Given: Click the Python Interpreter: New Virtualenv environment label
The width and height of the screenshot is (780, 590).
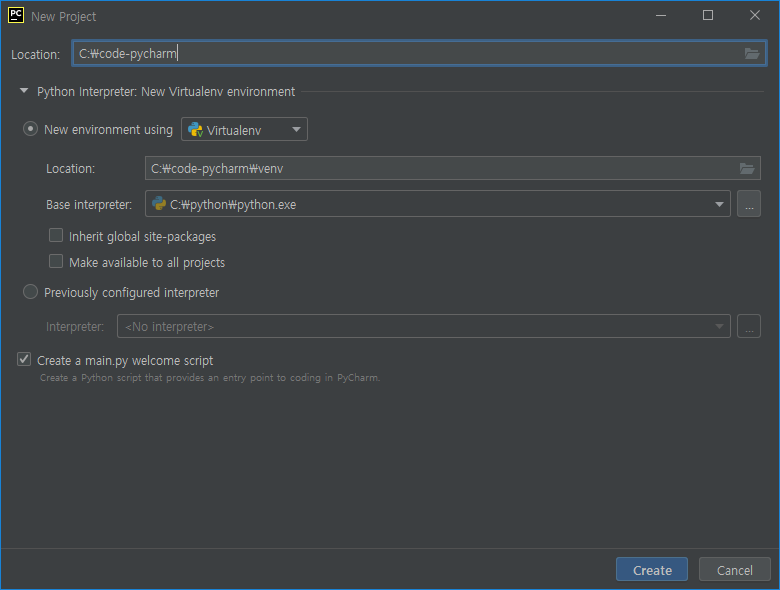Looking at the screenshot, I should click(166, 92).
